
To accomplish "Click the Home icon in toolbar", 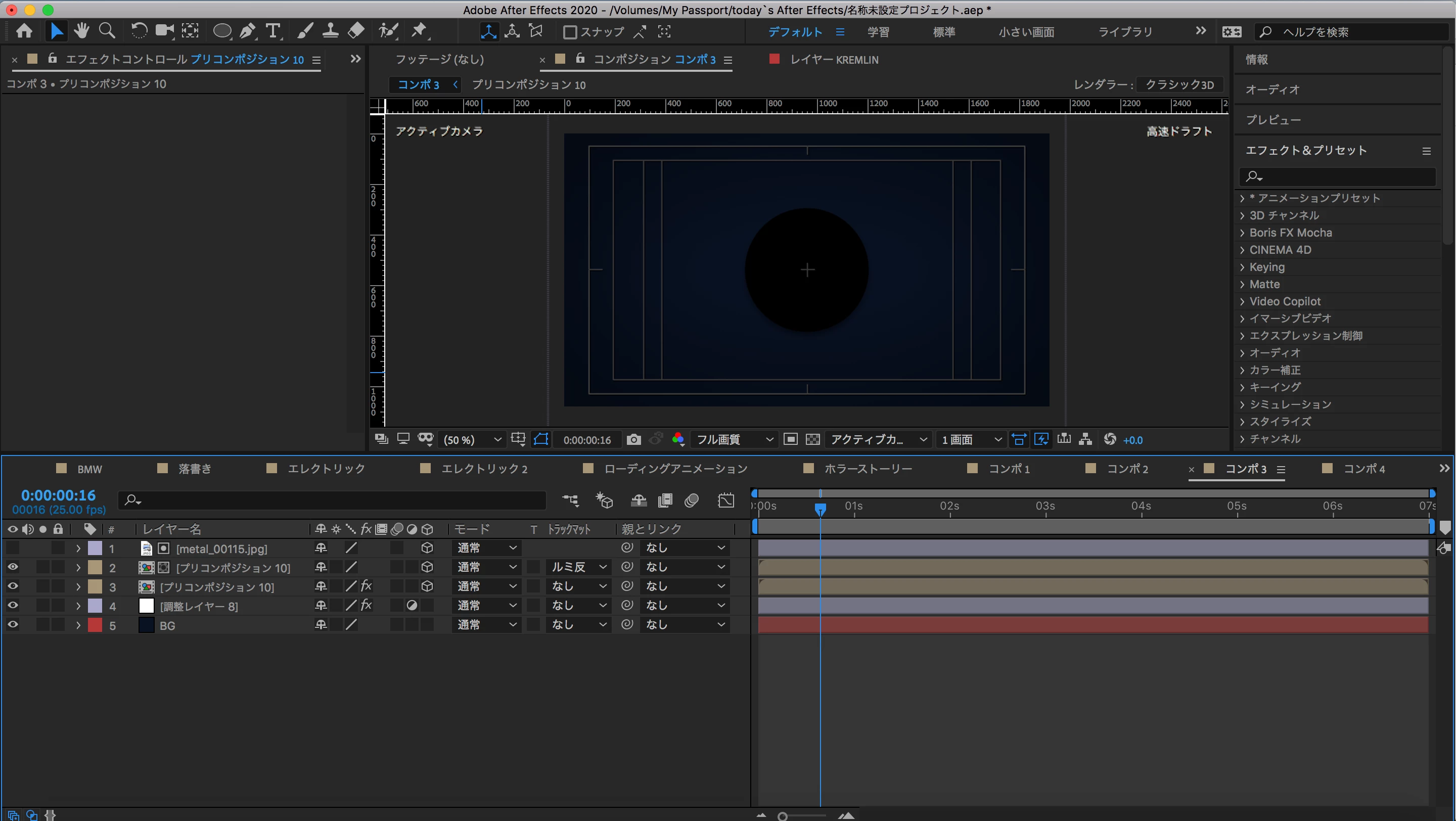I will [24, 31].
